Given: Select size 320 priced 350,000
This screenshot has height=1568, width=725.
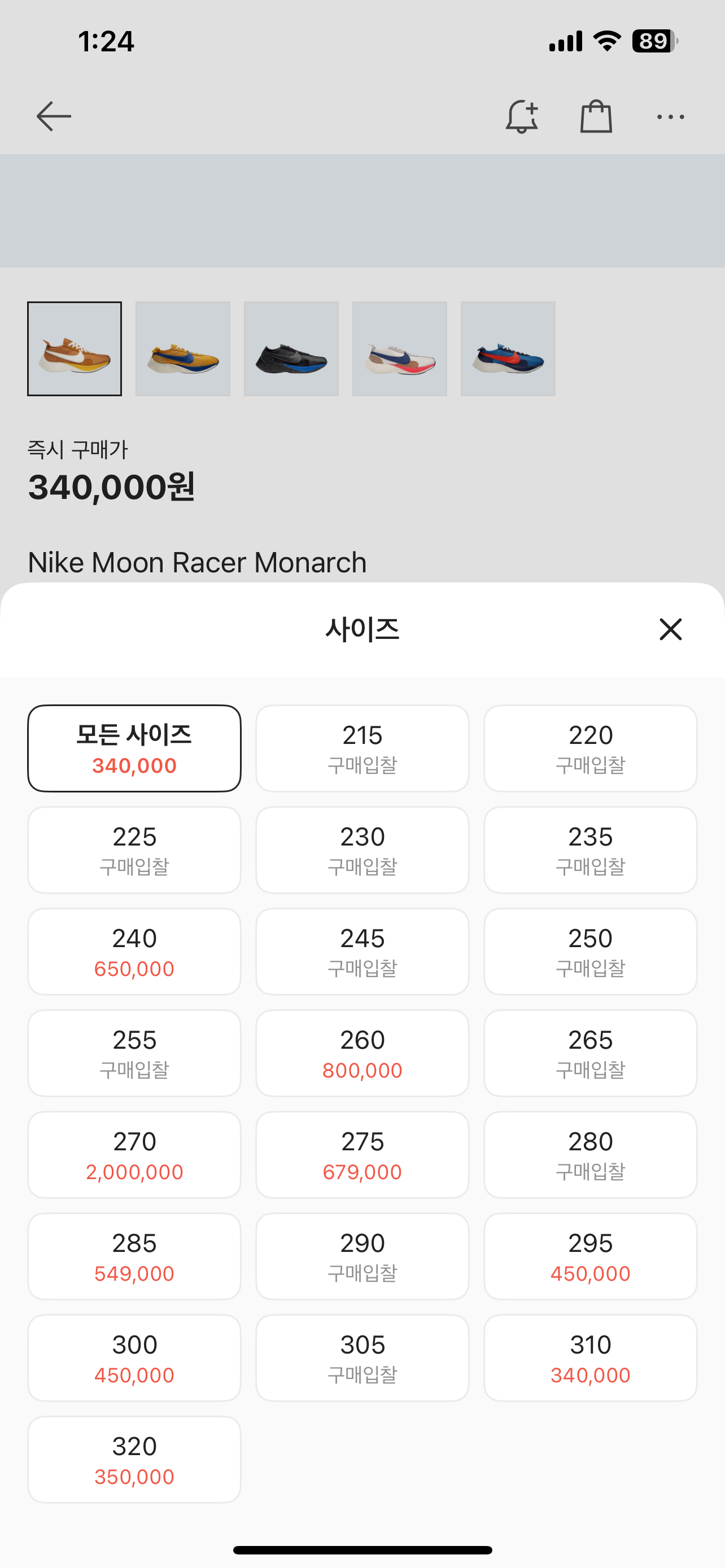Looking at the screenshot, I should (134, 1460).
